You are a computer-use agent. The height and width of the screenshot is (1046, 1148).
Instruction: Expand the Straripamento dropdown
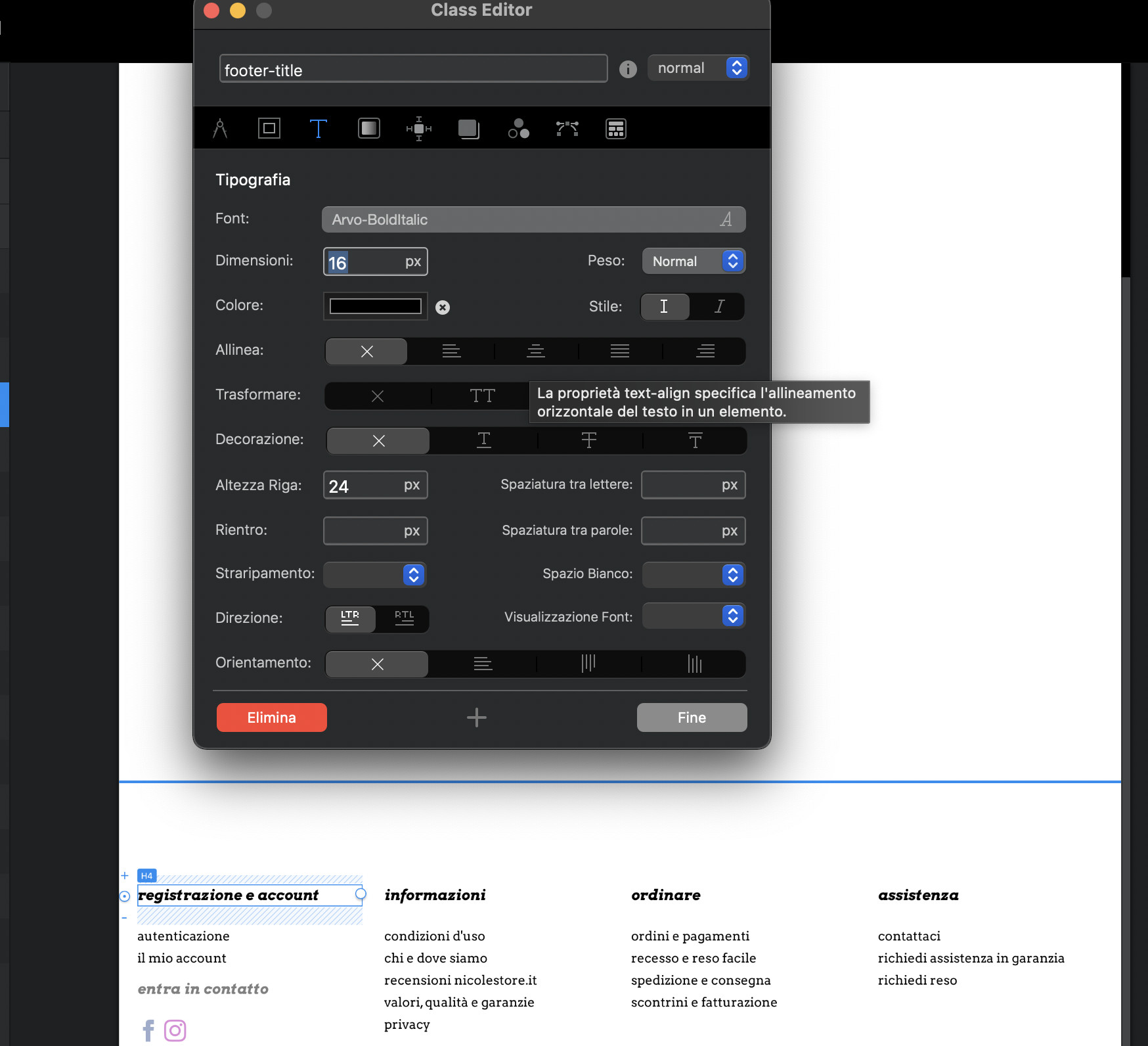[375, 575]
